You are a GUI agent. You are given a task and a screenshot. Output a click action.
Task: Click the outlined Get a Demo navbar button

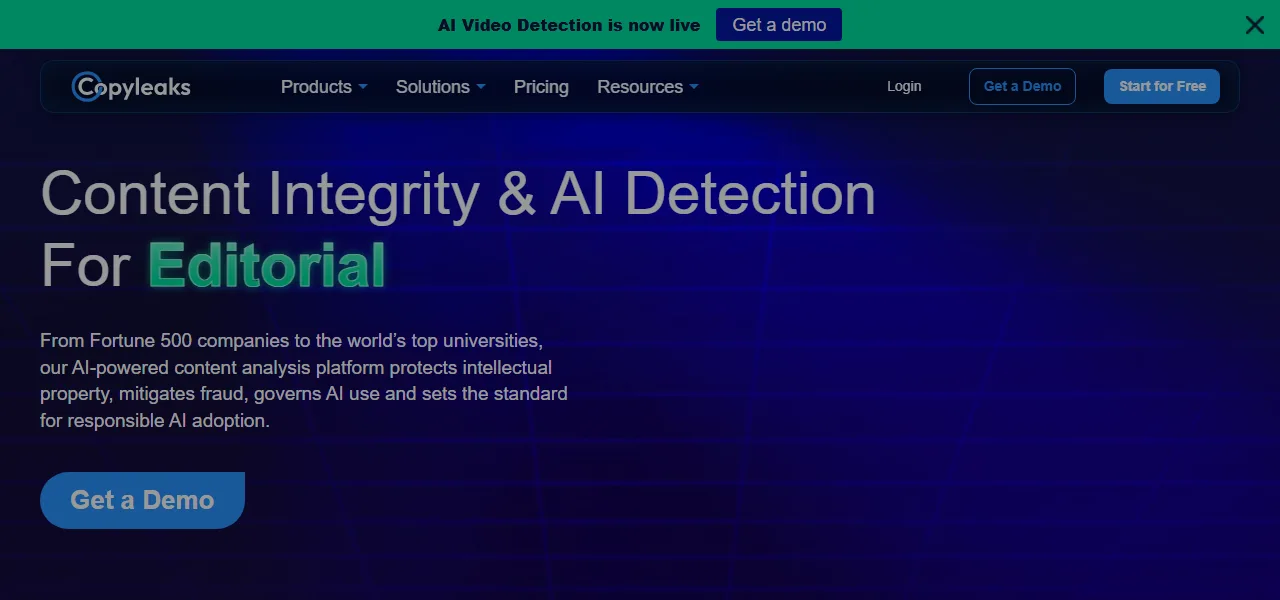pos(1022,87)
